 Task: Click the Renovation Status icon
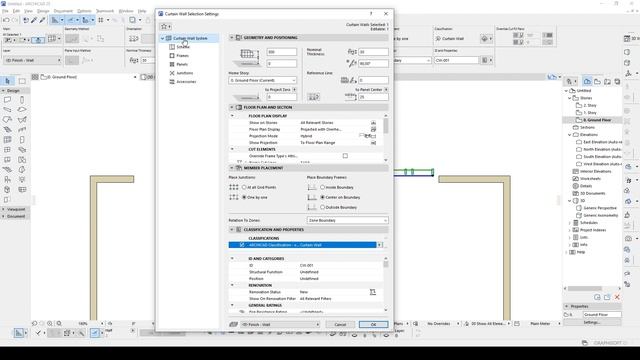click(373, 292)
